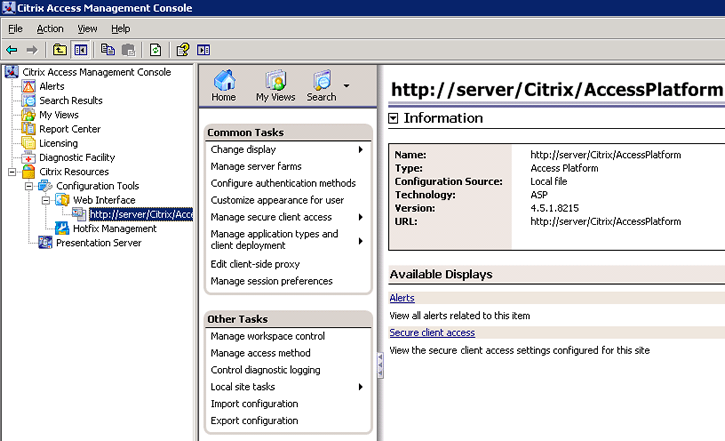The image size is (725, 441).
Task: Click Edit client-side proxy task
Action: pos(255,264)
